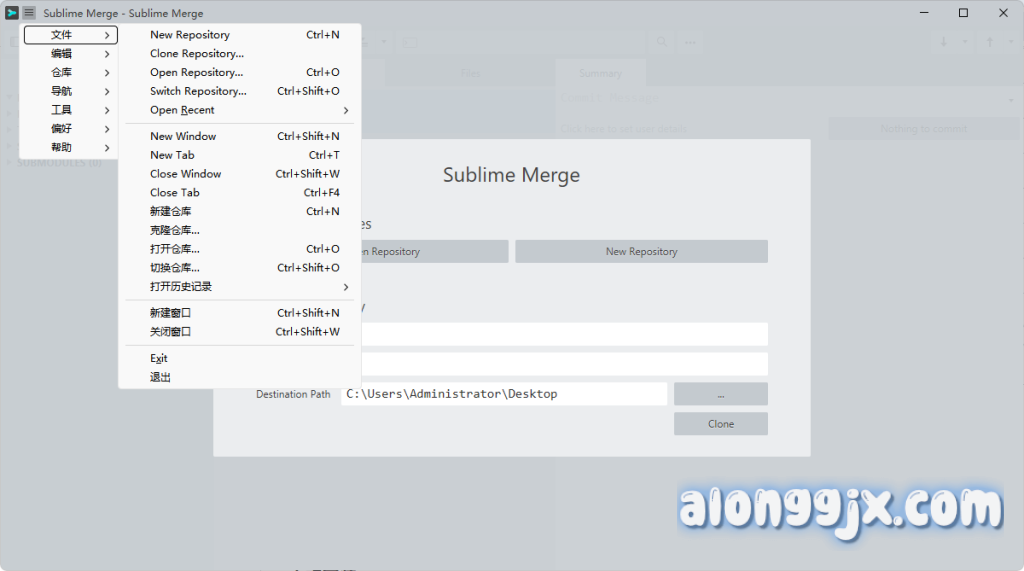1024x571 pixels.
Task: Click the search magnifier icon in toolbar
Action: point(662,42)
